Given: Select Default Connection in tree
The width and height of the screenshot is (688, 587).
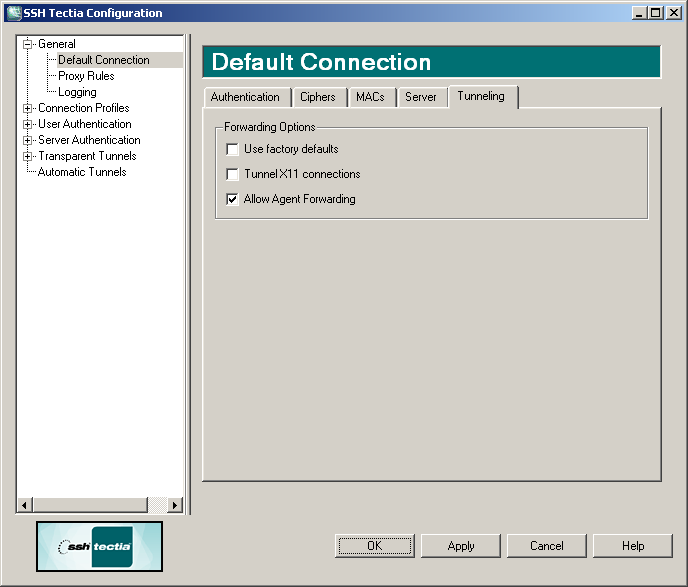Looking at the screenshot, I should pyautogui.click(x=104, y=60).
